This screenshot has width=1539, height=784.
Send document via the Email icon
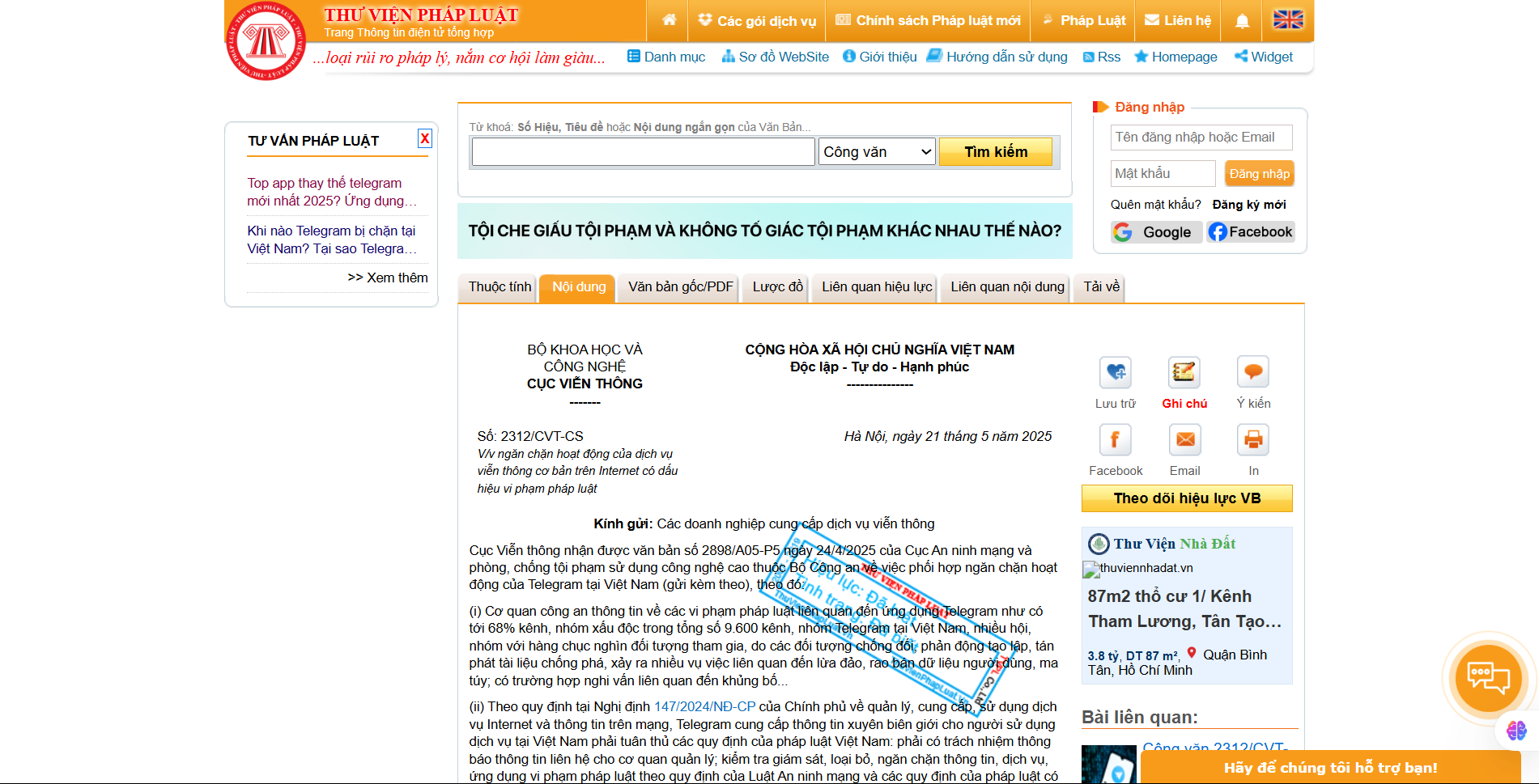[x=1184, y=440]
